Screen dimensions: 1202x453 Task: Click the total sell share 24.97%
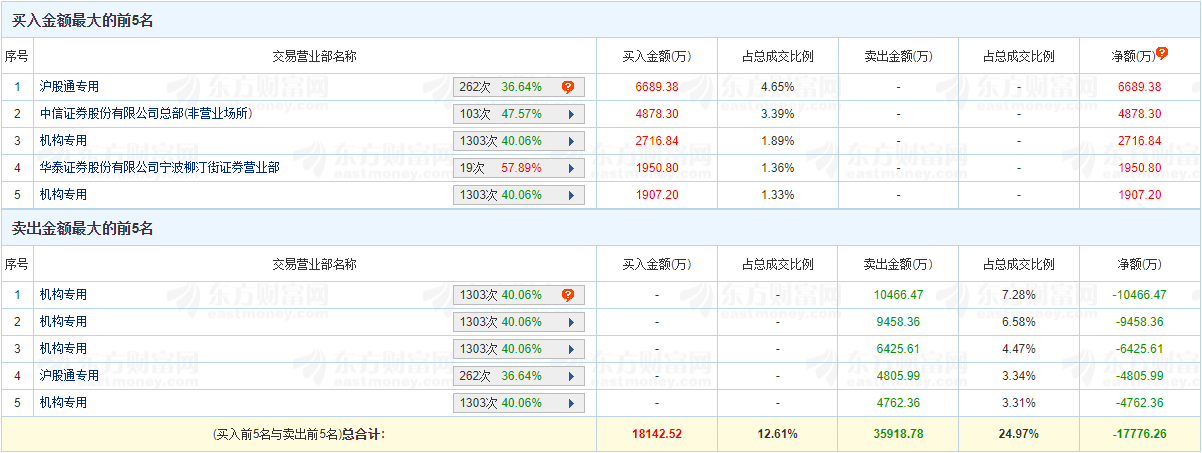(1019, 435)
